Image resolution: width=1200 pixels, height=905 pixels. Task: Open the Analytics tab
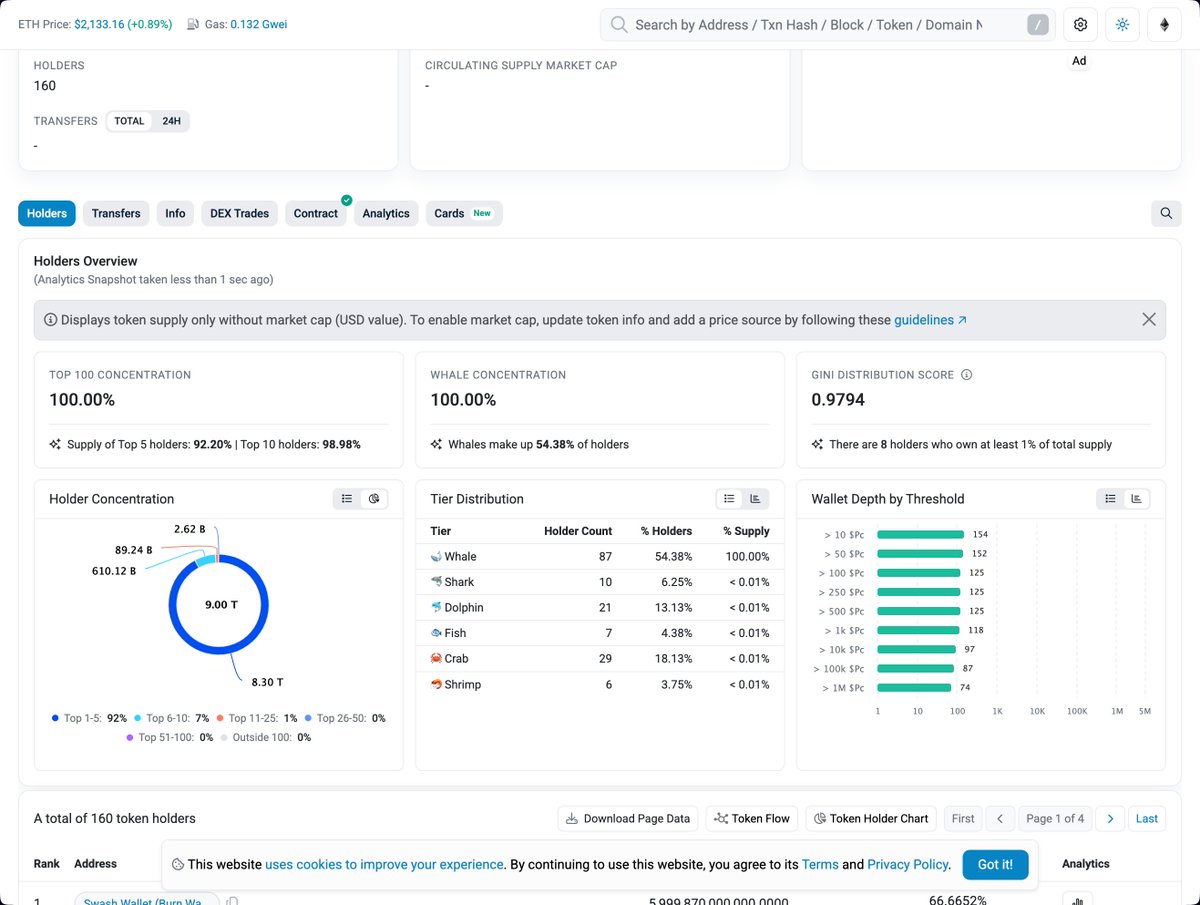(386, 213)
